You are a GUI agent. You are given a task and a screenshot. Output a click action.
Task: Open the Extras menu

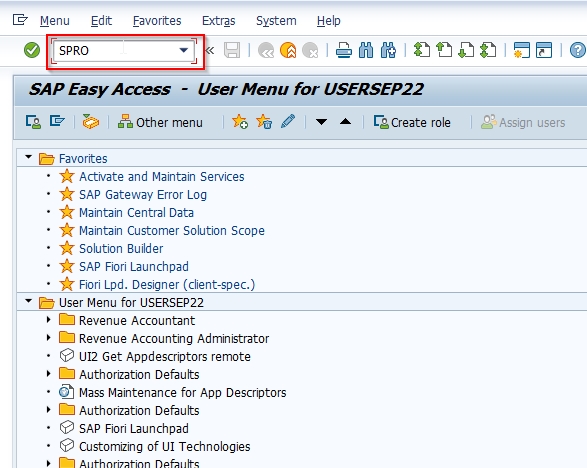coord(219,21)
